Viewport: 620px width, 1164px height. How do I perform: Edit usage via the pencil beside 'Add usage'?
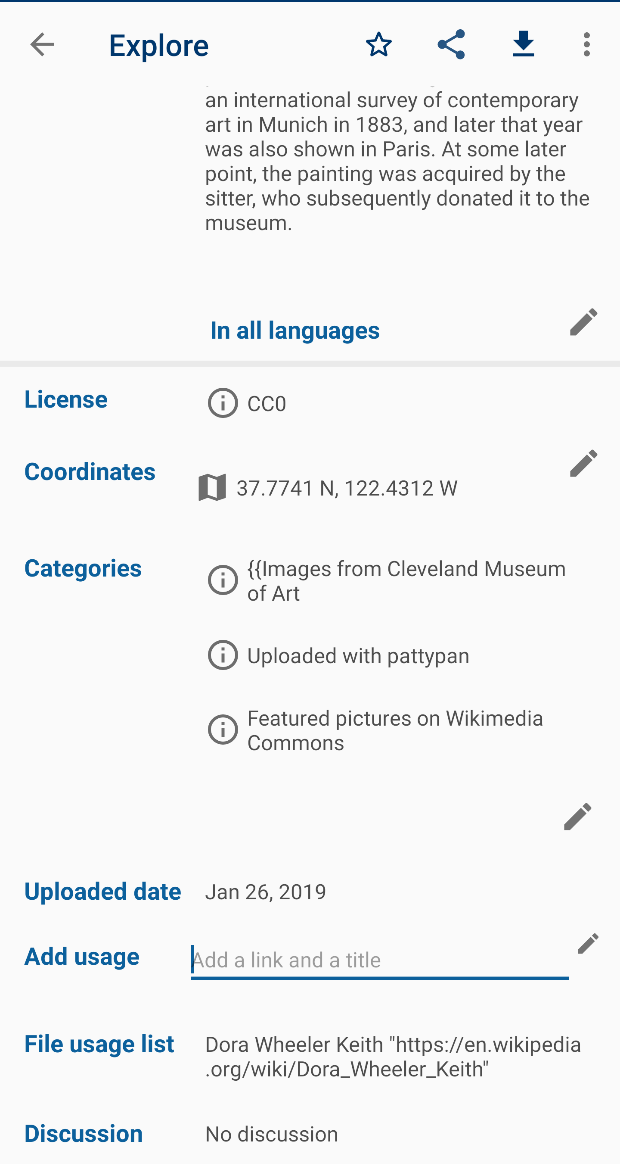pyautogui.click(x=588, y=943)
